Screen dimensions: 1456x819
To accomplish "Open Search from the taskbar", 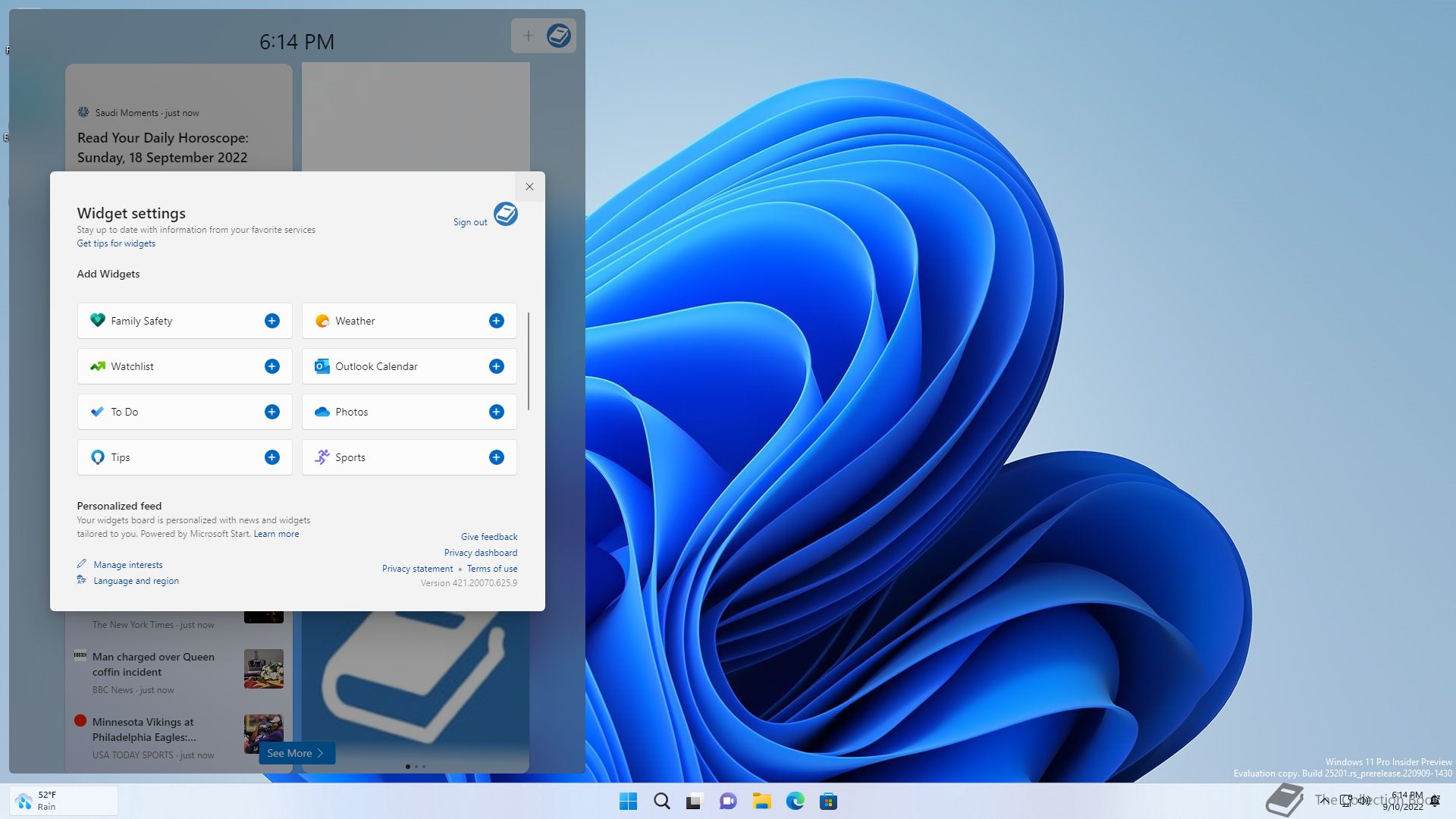I will pyautogui.click(x=661, y=801).
